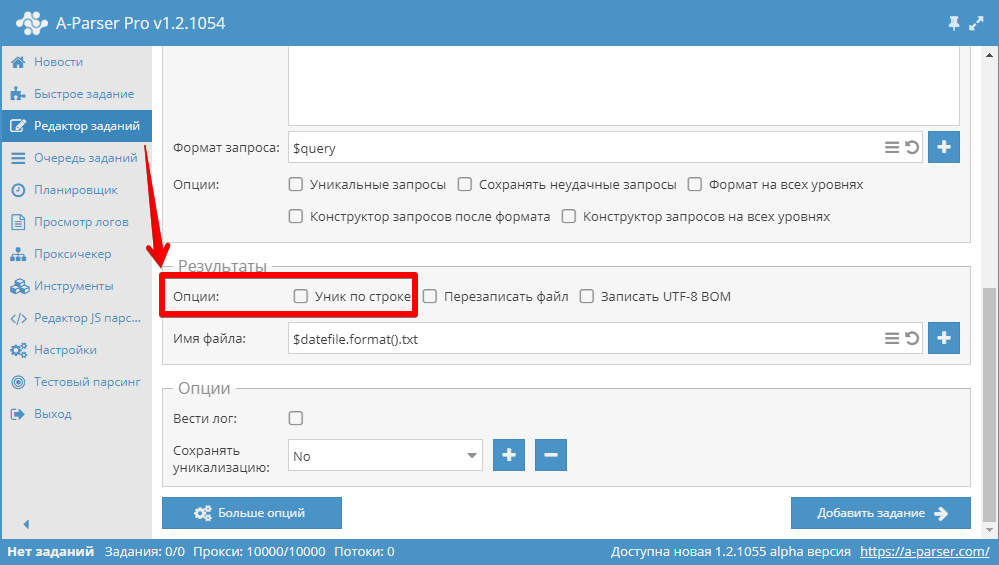The image size is (999, 565).
Task: Click the Очередь заданий list icon
Action: (x=18, y=158)
